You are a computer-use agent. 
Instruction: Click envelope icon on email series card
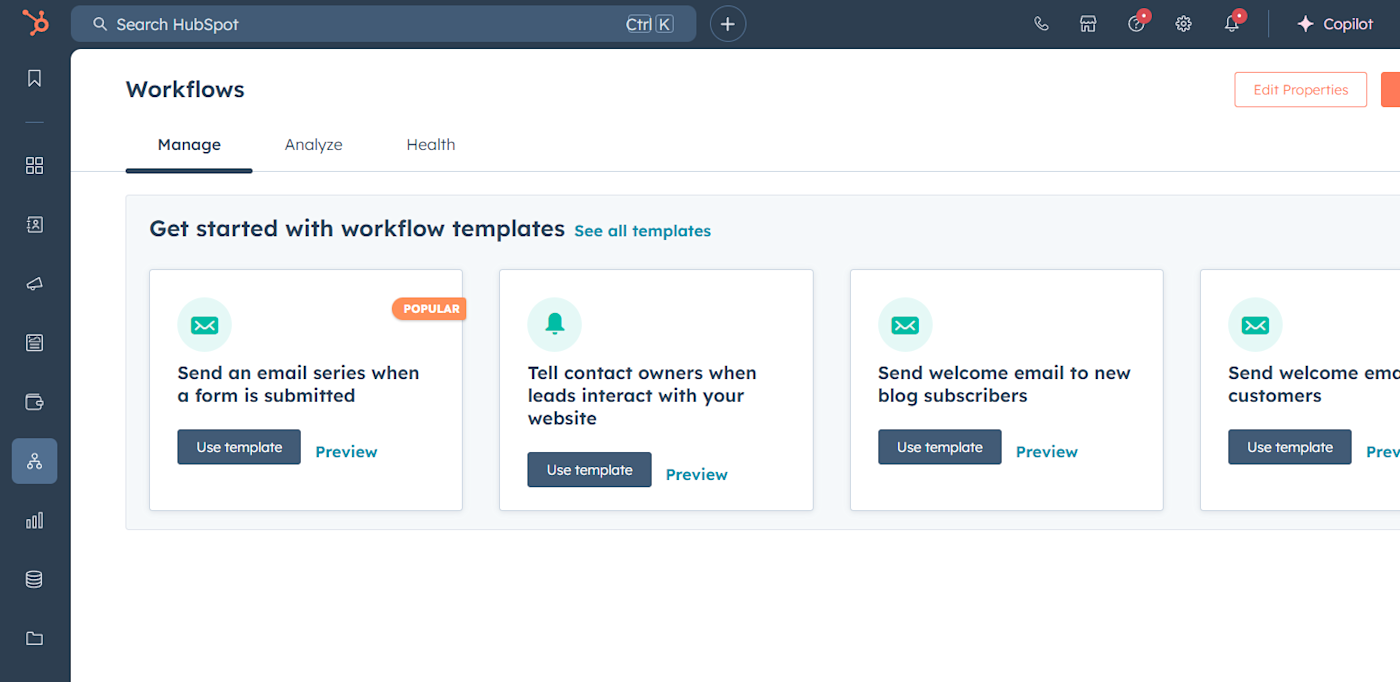pos(204,325)
